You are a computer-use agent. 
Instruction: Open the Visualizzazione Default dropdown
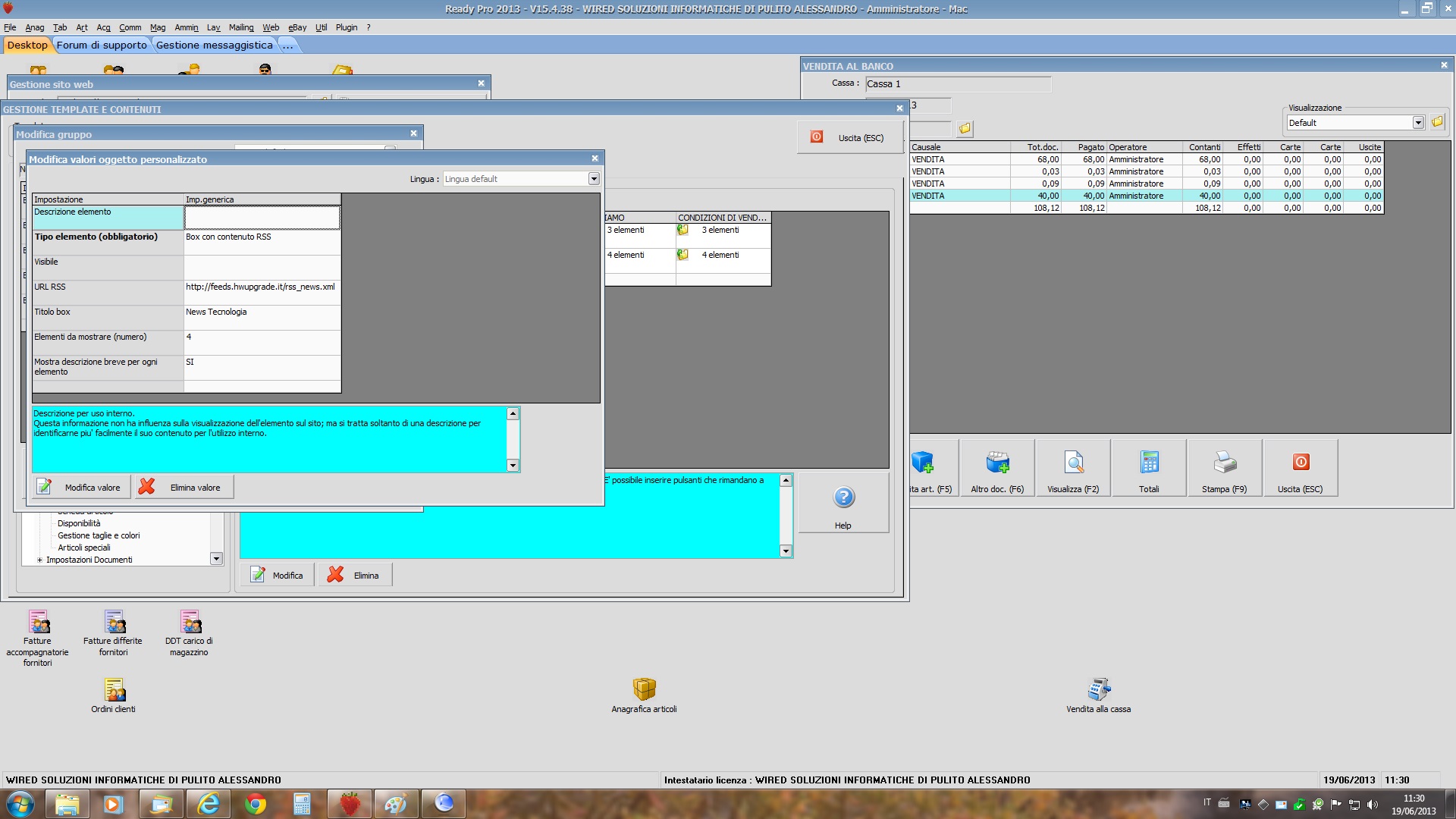click(1417, 123)
